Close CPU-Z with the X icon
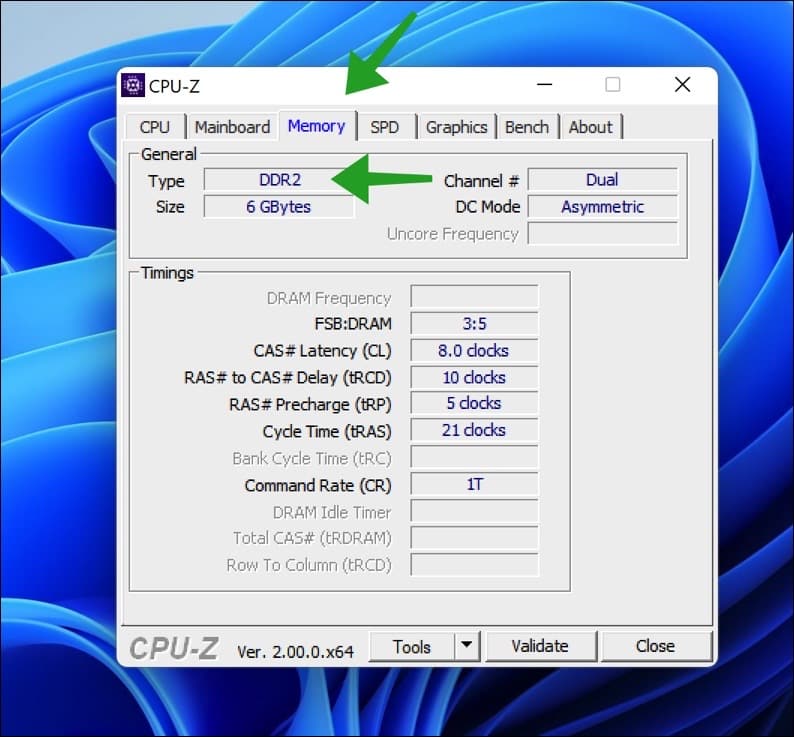This screenshot has height=737, width=794. (x=683, y=85)
